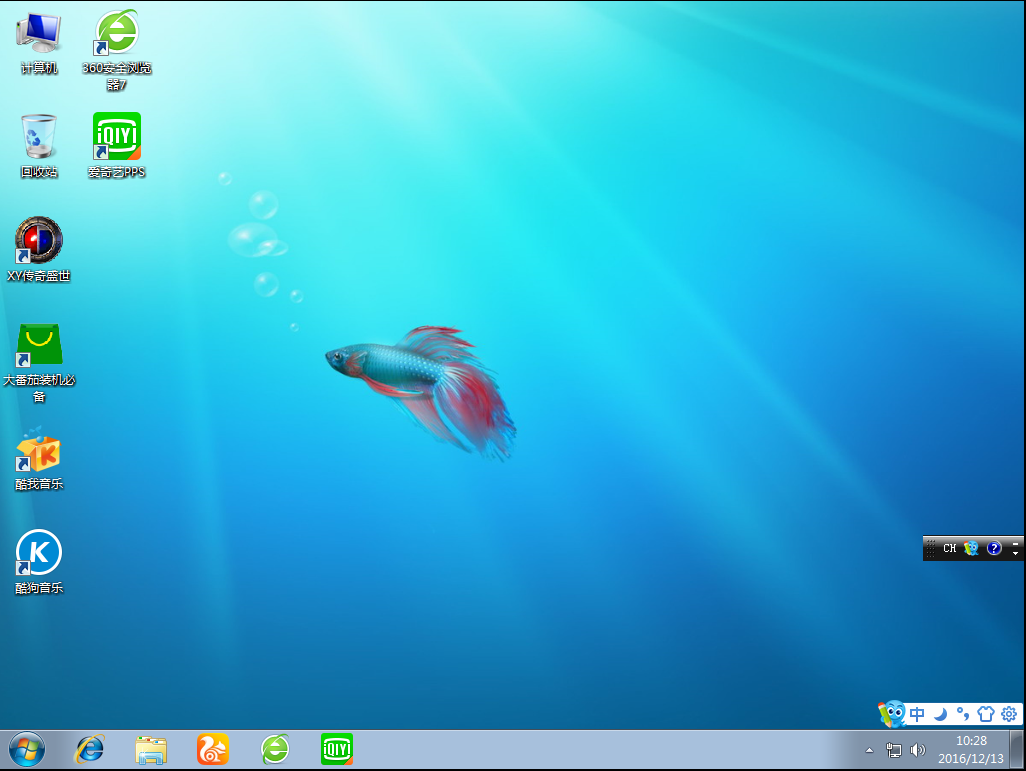This screenshot has height=771, width=1026.
Task: Select the 爱奇艺PPS desktop shortcut
Action: point(116,146)
